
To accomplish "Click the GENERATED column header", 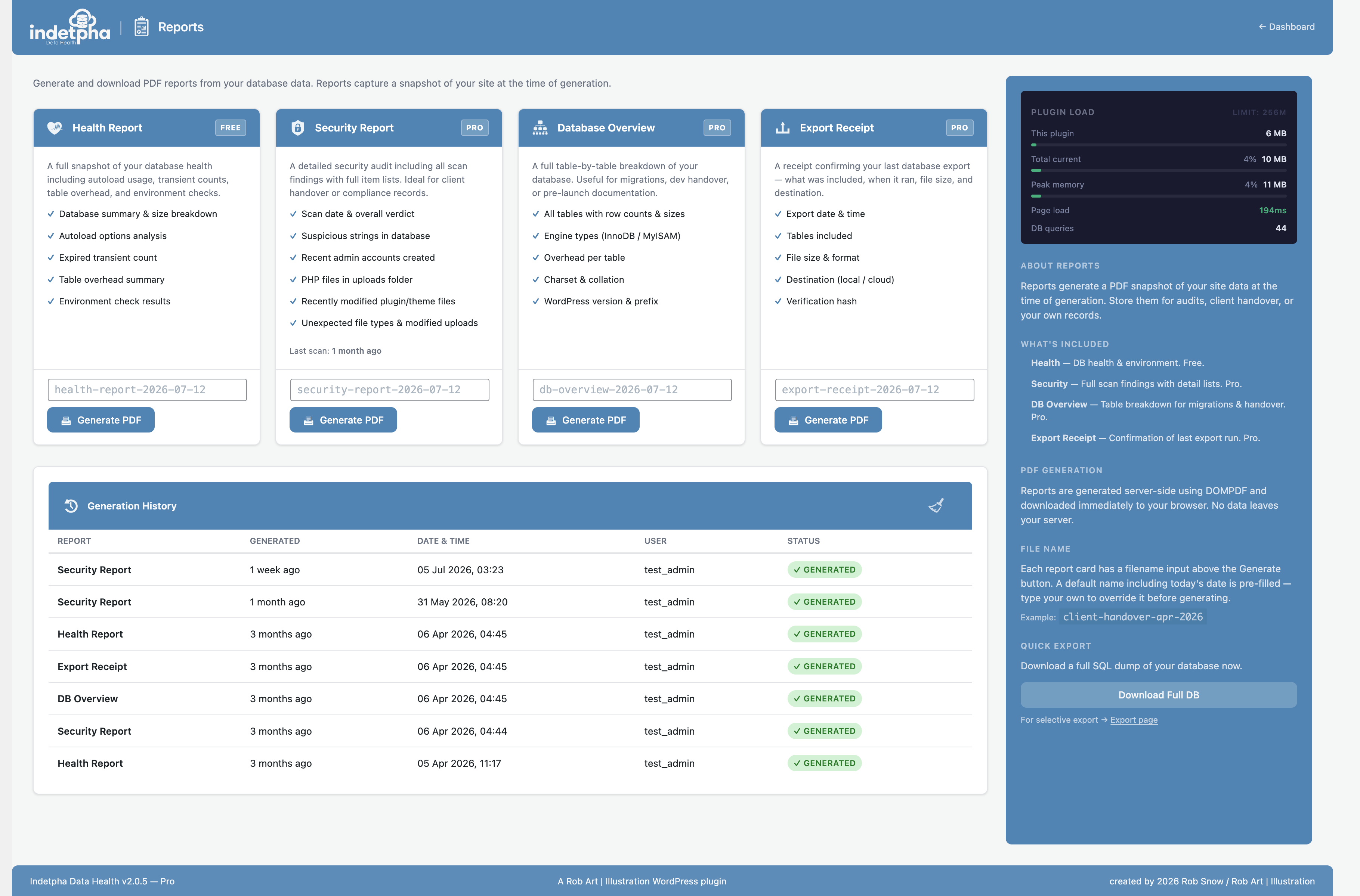I will (x=274, y=540).
